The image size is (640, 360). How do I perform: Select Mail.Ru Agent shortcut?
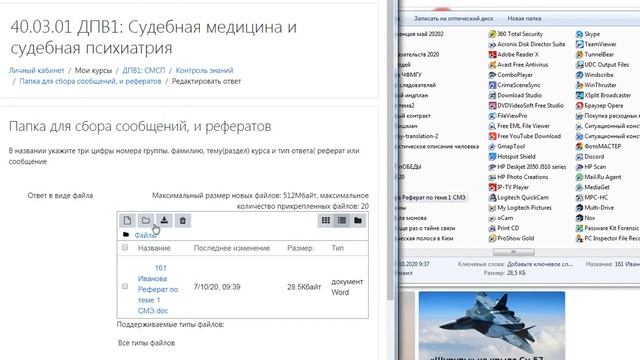(x=598, y=177)
